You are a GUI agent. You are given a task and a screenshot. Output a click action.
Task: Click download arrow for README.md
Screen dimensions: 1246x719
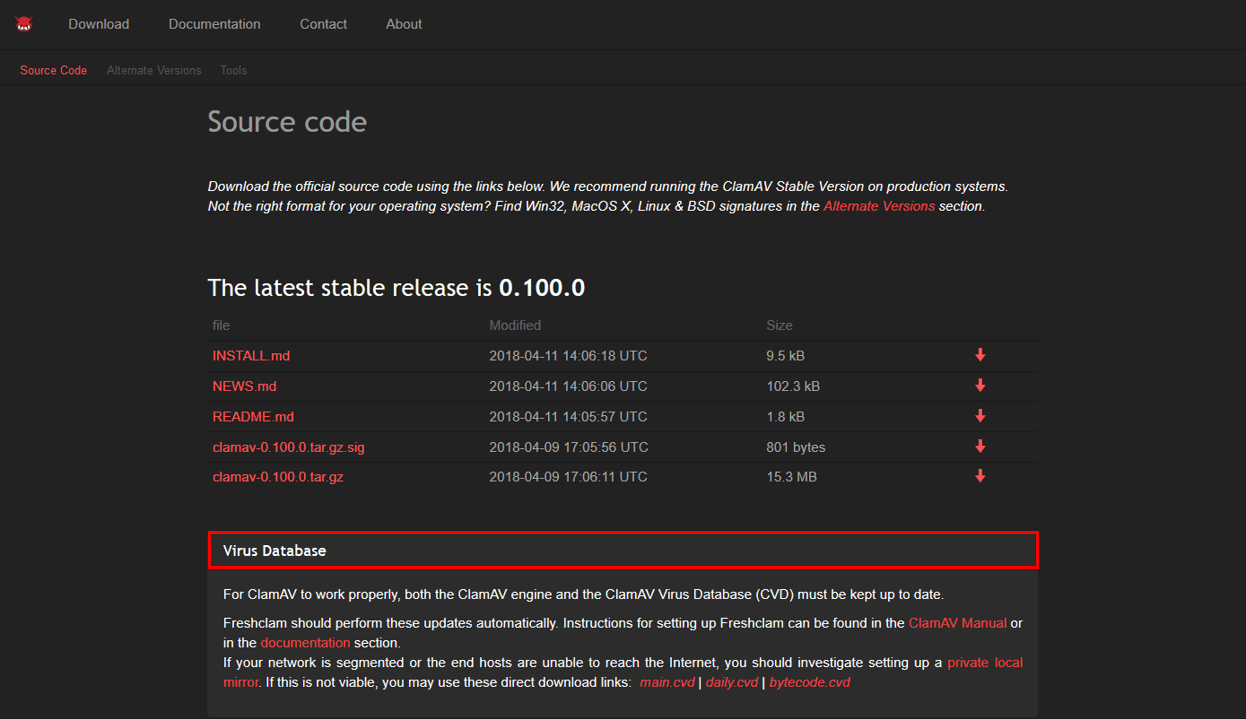pos(980,416)
